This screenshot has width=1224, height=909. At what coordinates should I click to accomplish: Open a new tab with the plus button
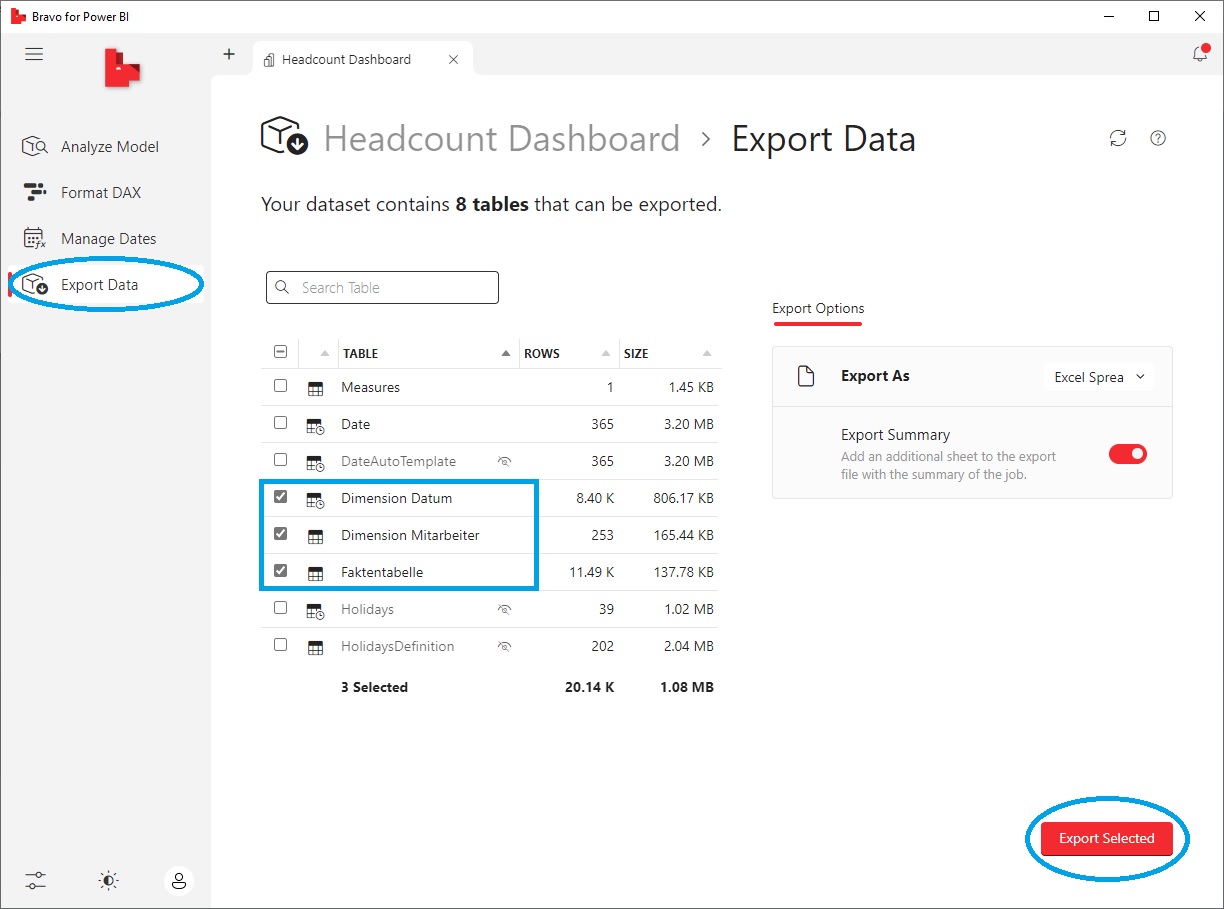(x=229, y=54)
